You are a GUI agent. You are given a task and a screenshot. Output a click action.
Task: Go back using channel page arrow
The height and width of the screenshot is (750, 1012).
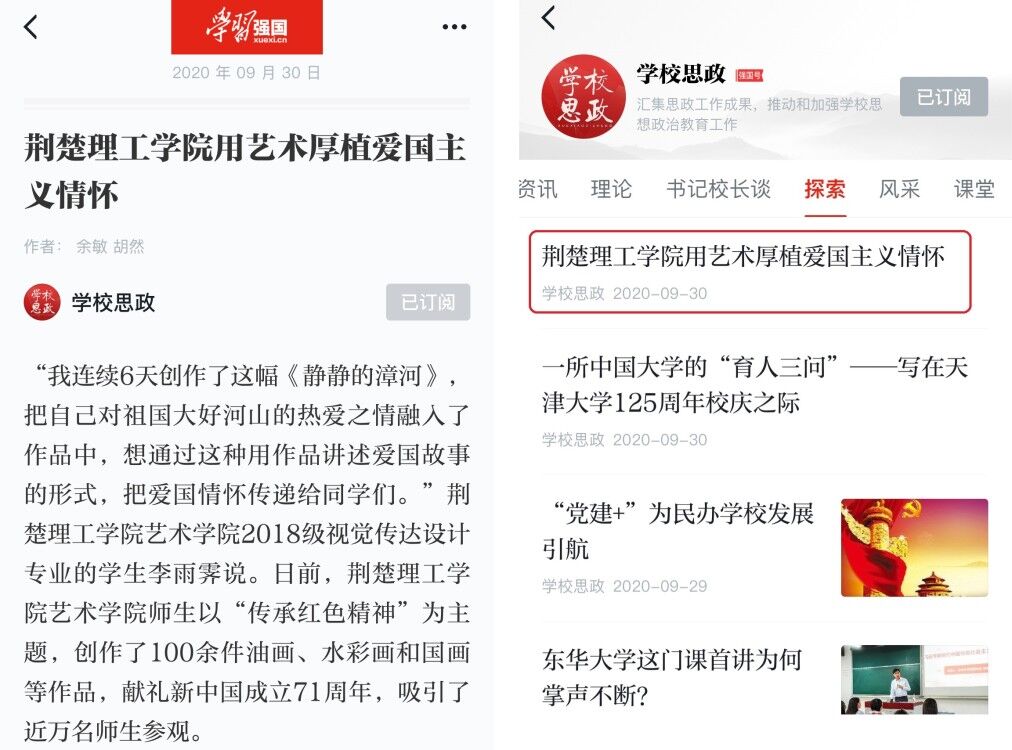pos(549,17)
